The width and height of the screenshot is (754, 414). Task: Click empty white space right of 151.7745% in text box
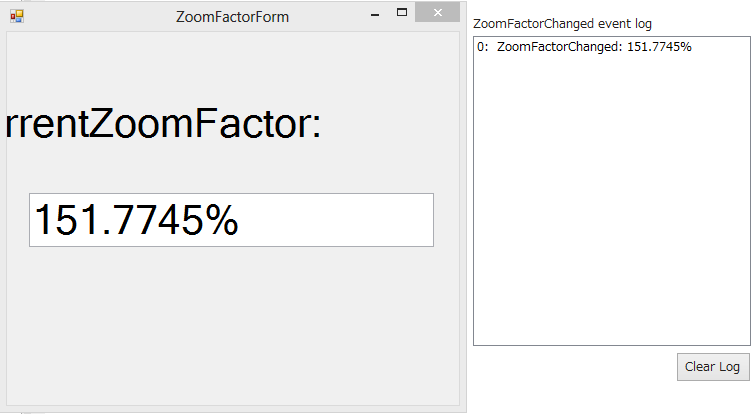[340, 220]
